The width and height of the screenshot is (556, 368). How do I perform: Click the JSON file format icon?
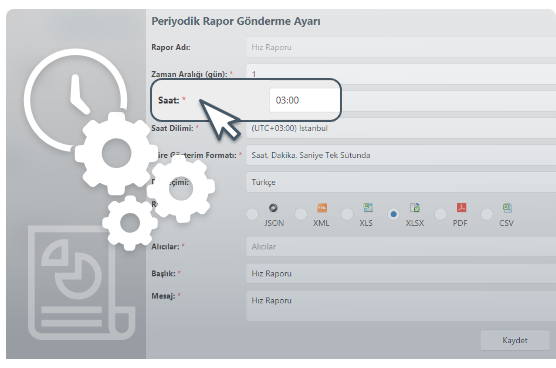pyautogui.click(x=273, y=208)
